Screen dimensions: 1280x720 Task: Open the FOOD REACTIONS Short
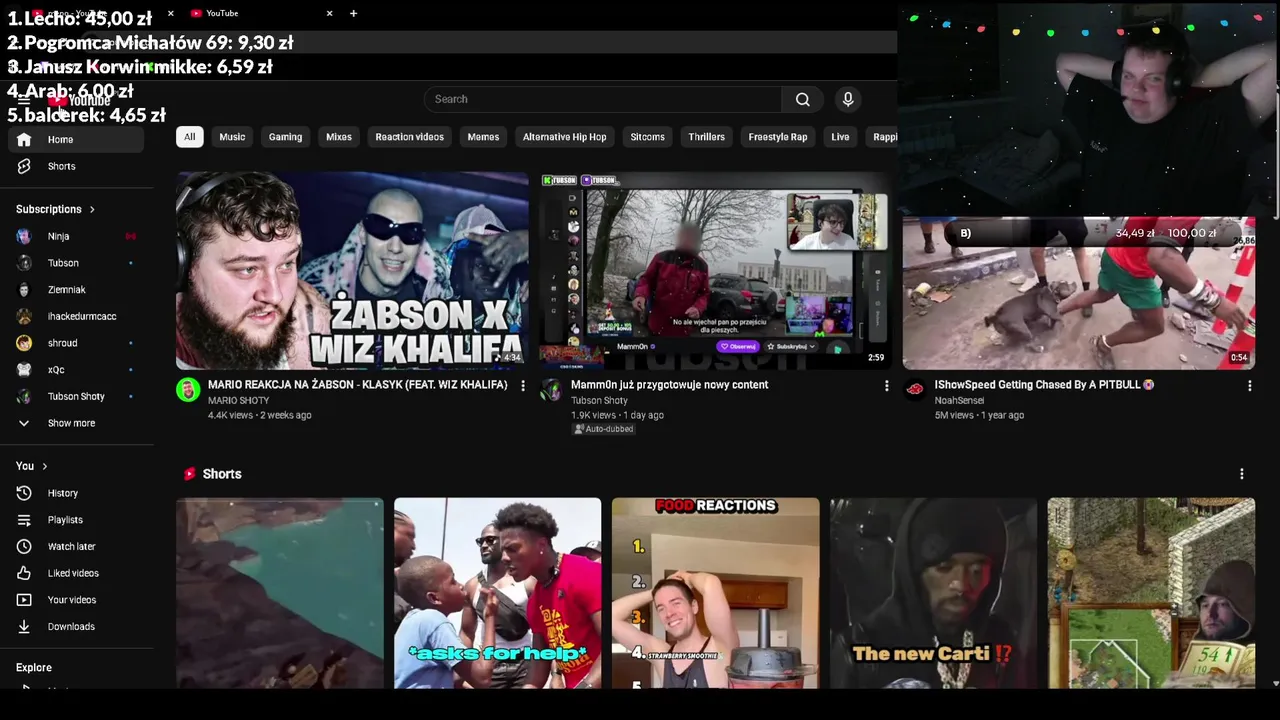coord(715,593)
